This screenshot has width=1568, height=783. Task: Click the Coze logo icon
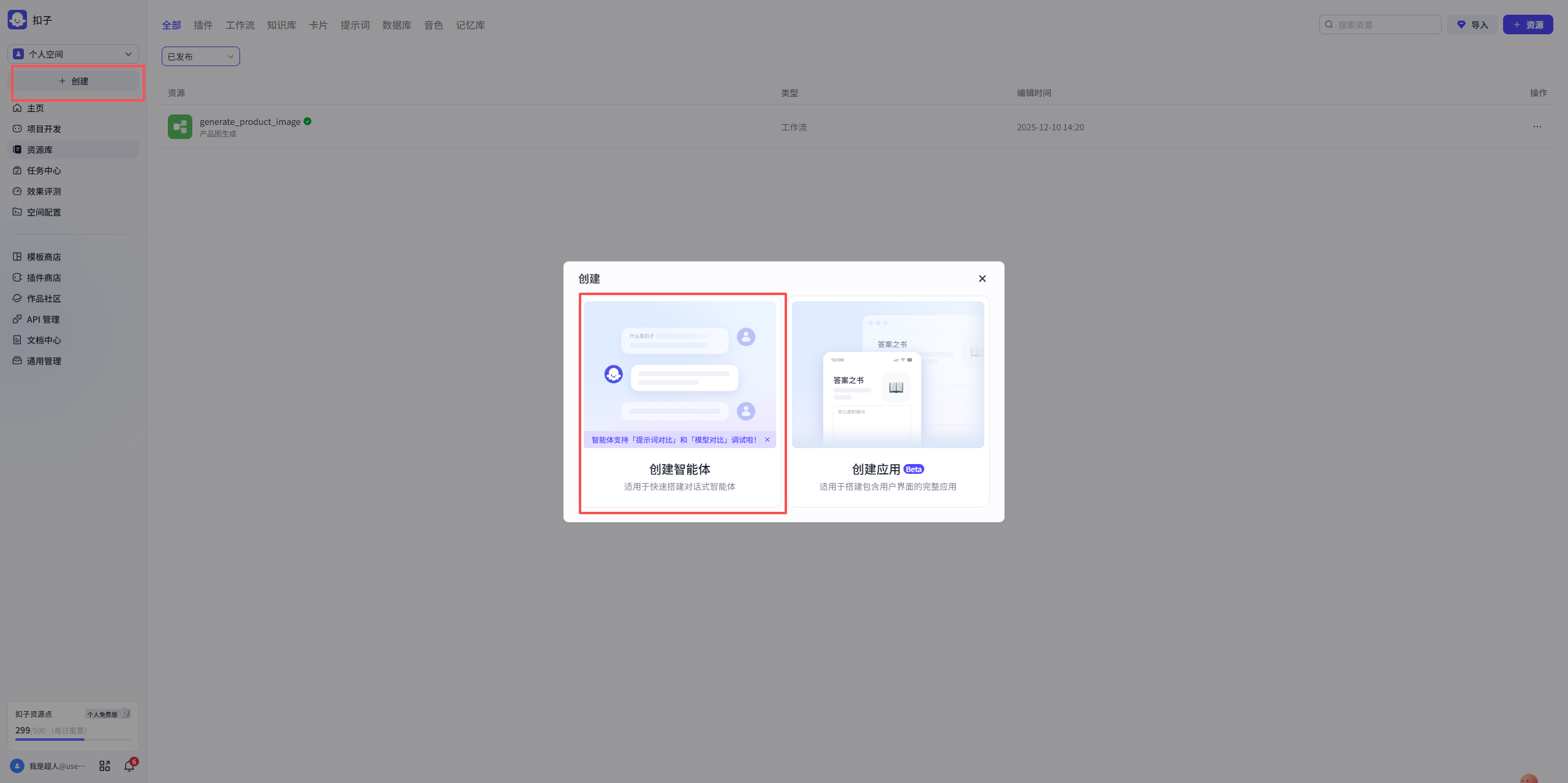(17, 20)
